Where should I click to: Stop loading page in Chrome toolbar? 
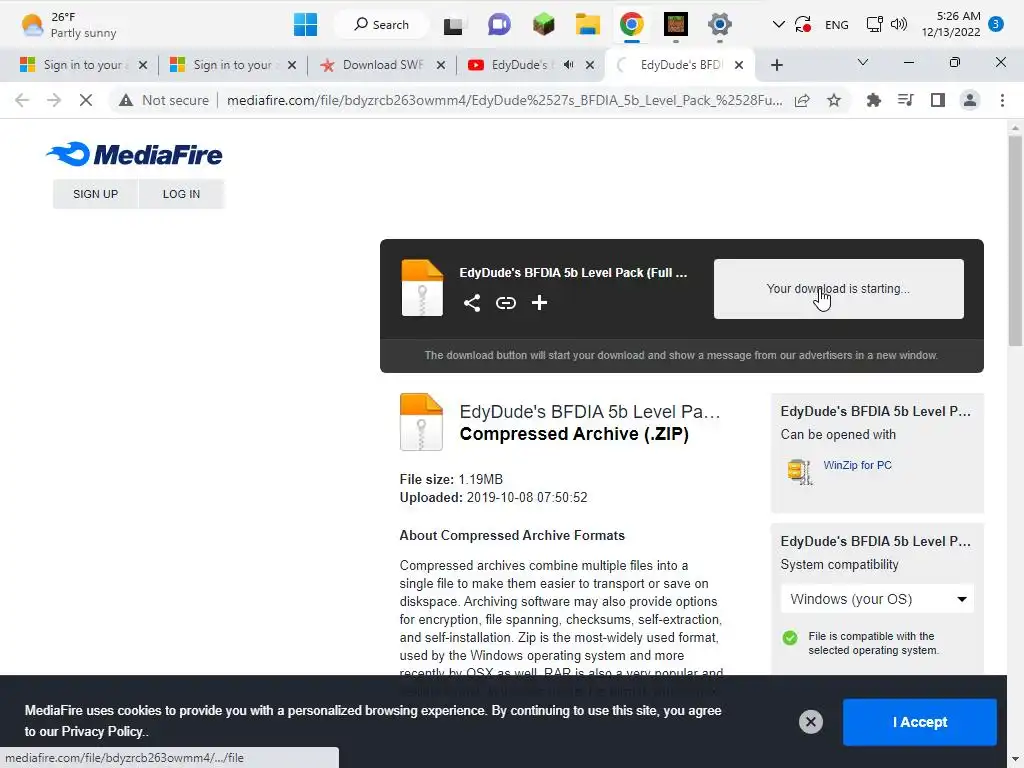86,101
